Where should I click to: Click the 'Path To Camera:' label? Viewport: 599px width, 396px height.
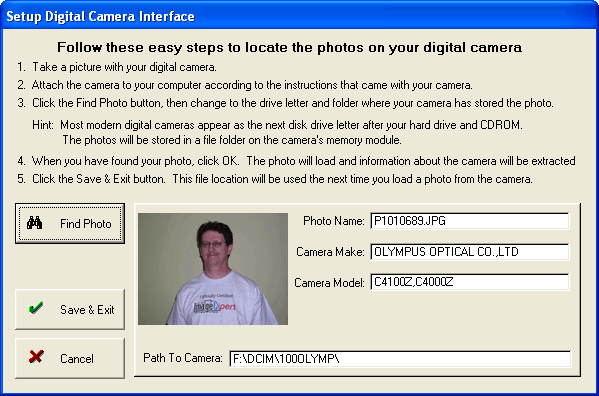coord(183,358)
